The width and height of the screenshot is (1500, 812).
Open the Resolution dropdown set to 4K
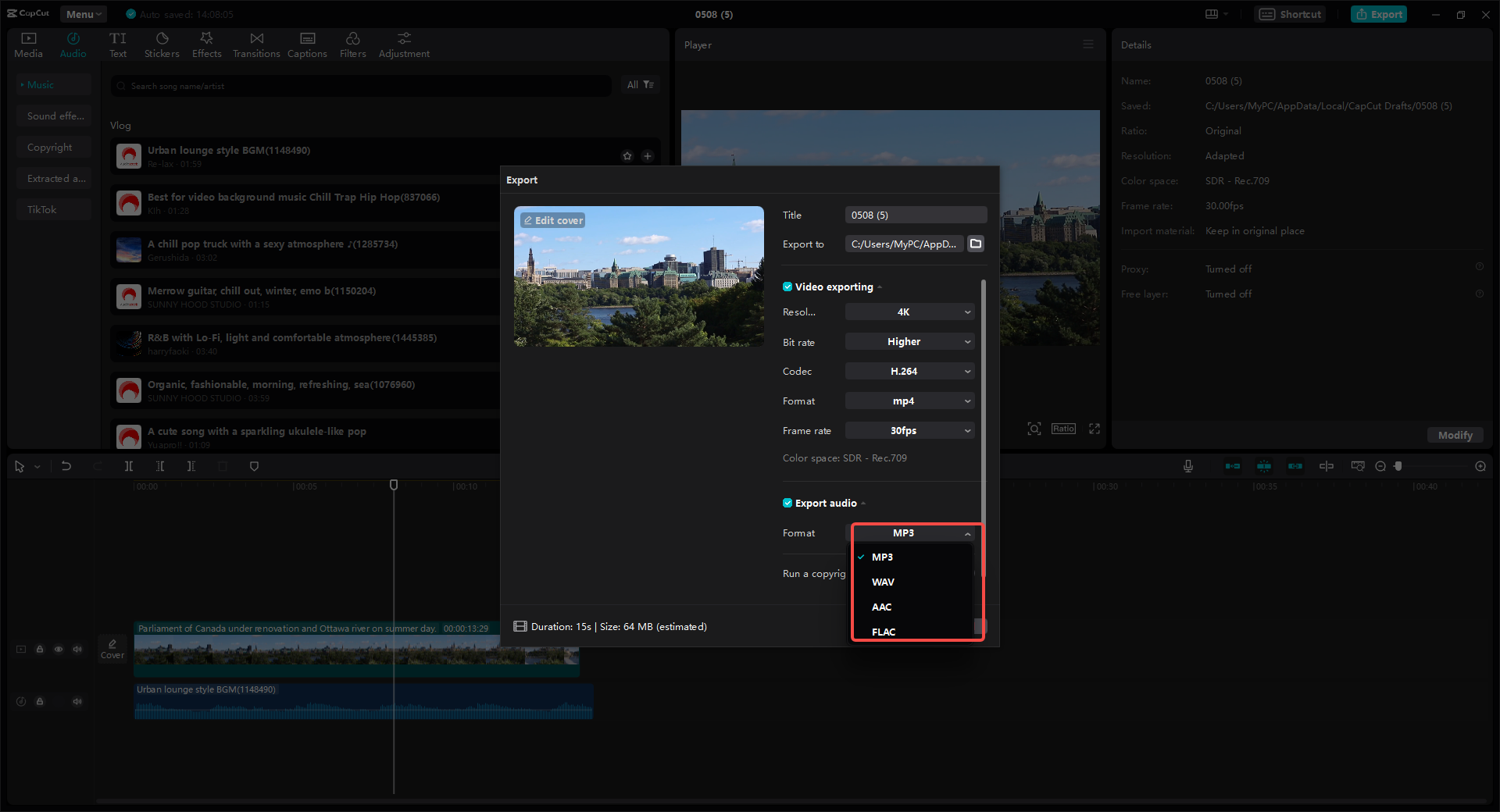(x=909, y=312)
